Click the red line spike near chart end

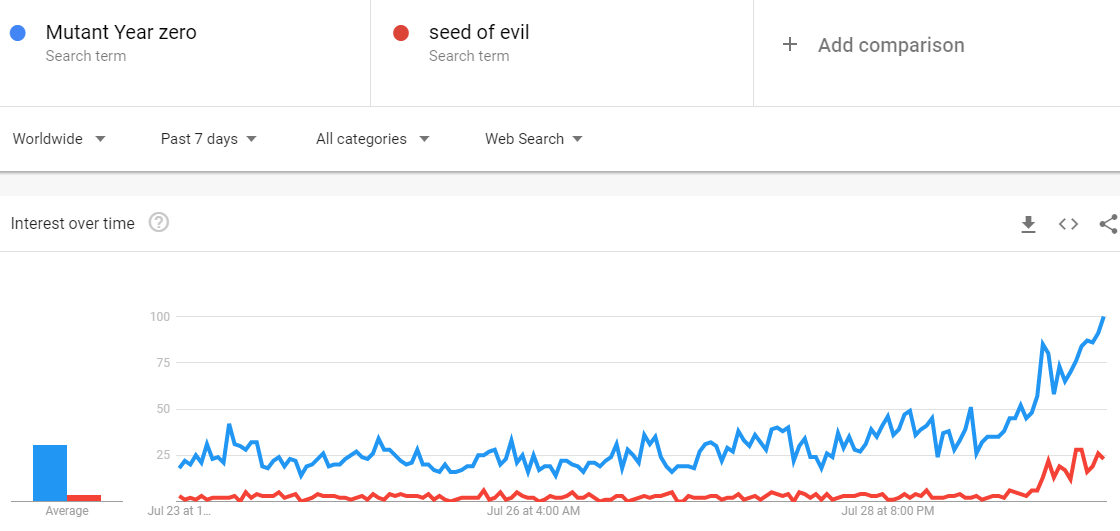1079,450
